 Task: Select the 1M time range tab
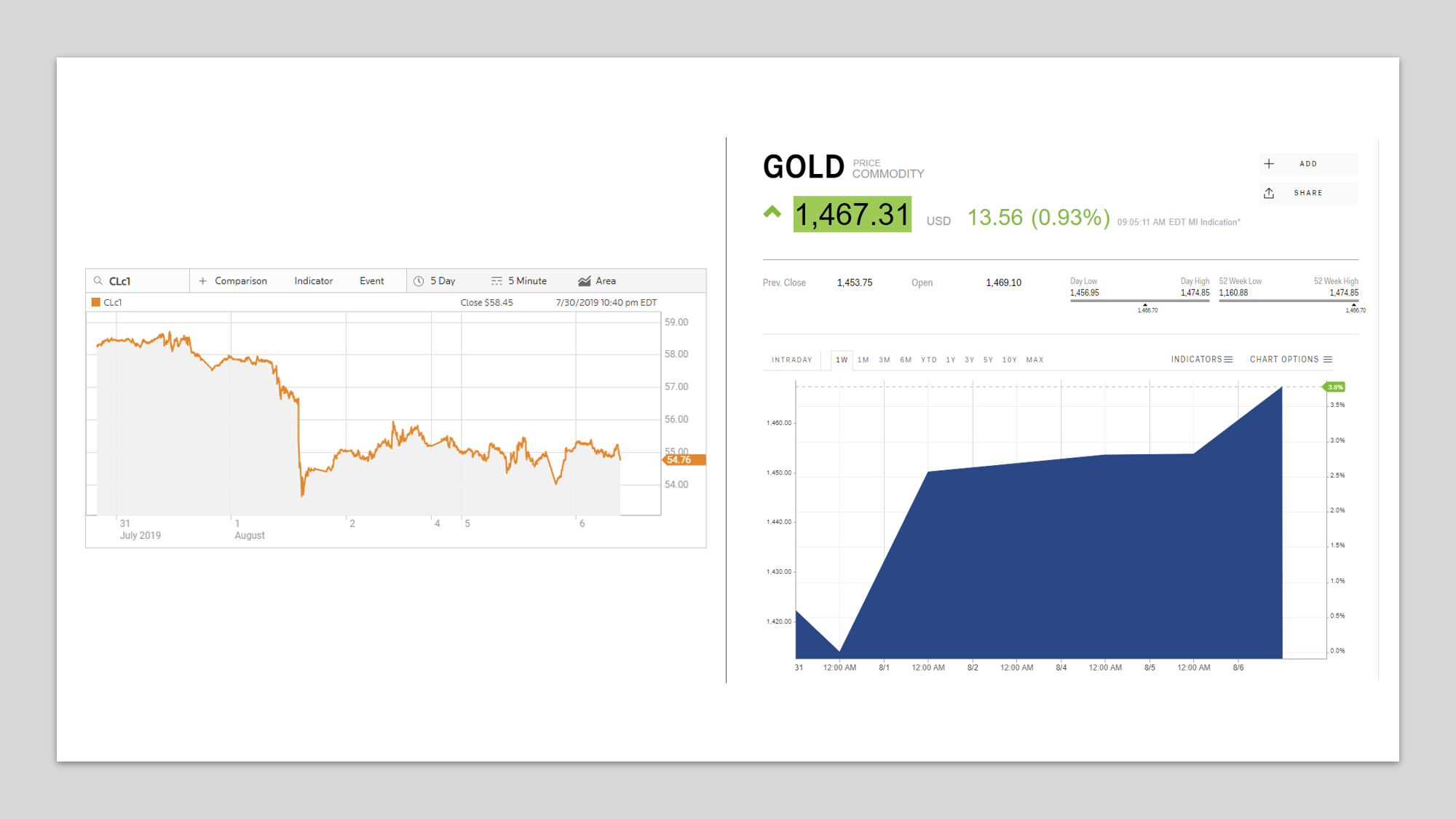(863, 360)
